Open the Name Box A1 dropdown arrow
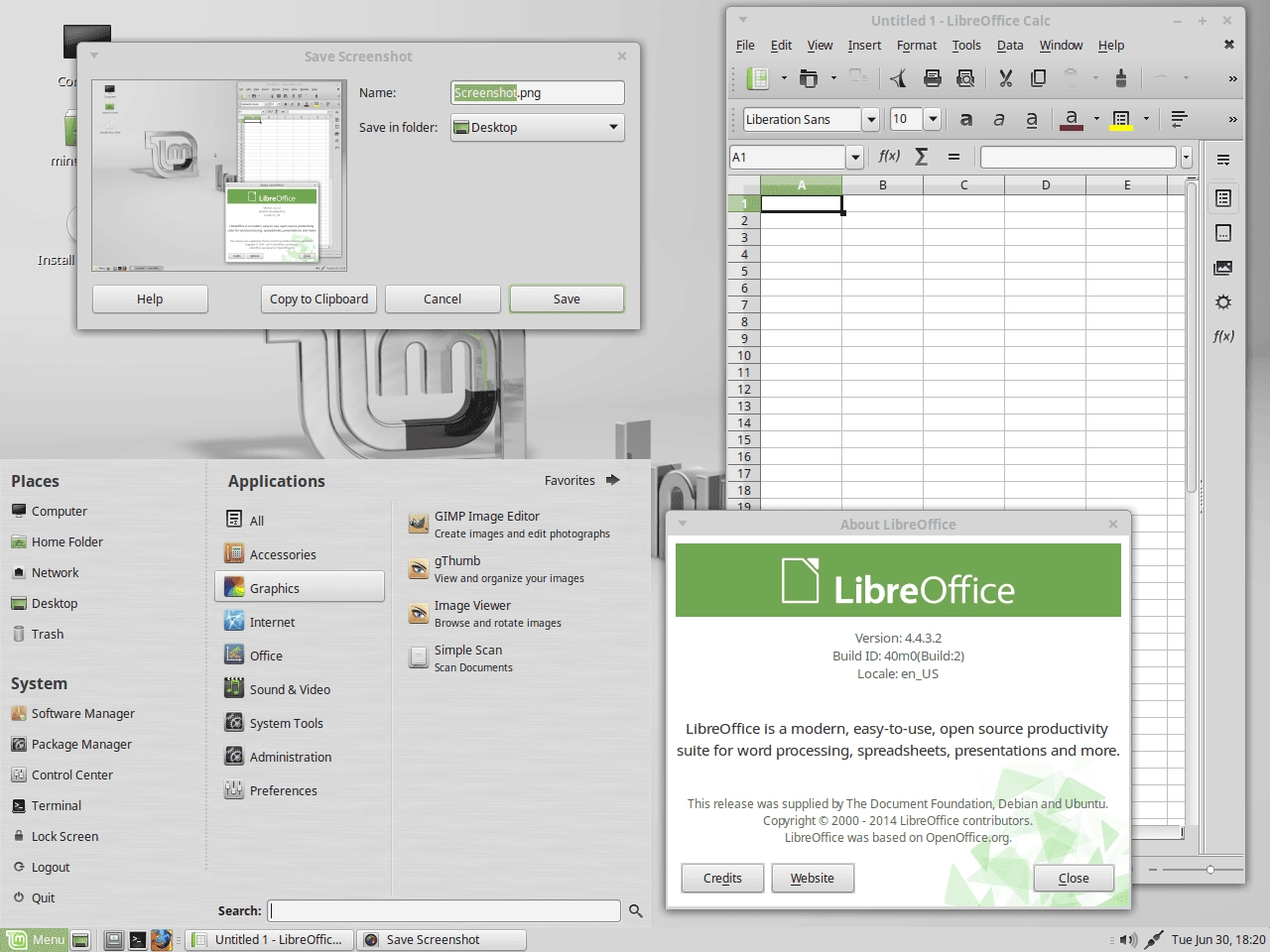1270x952 pixels. 855,157
